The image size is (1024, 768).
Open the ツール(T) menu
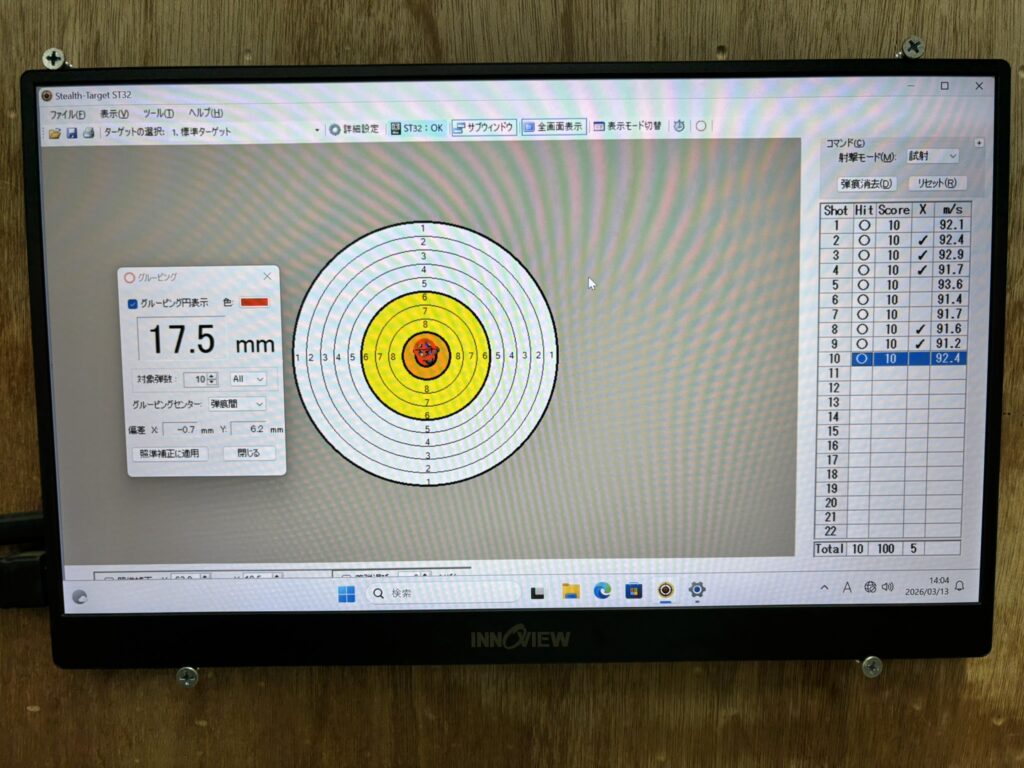pos(158,114)
